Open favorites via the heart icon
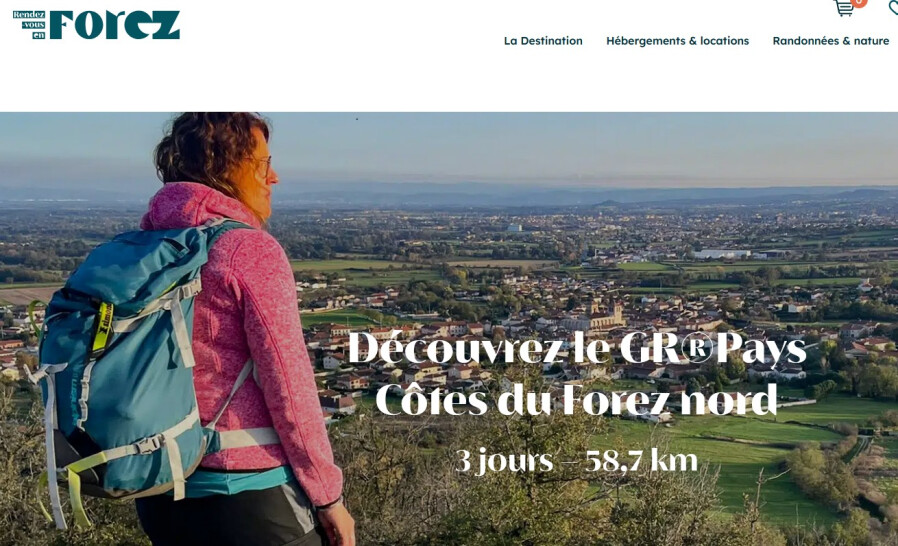This screenshot has height=546, width=898. coord(893,8)
